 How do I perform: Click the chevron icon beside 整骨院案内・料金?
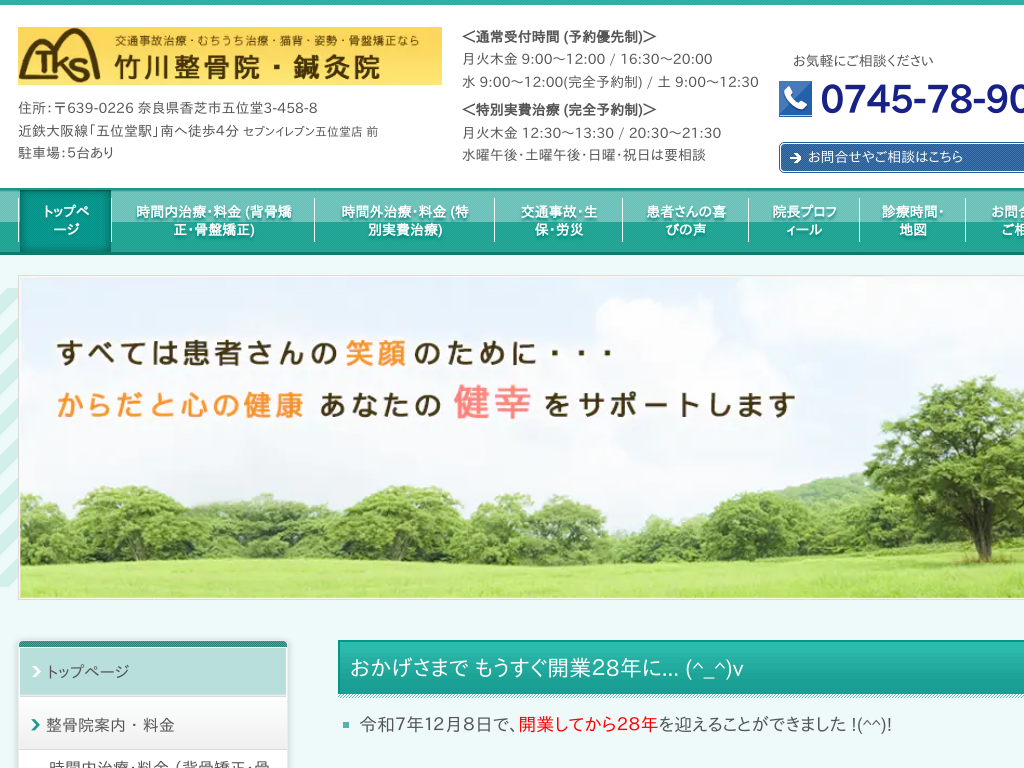coord(35,725)
